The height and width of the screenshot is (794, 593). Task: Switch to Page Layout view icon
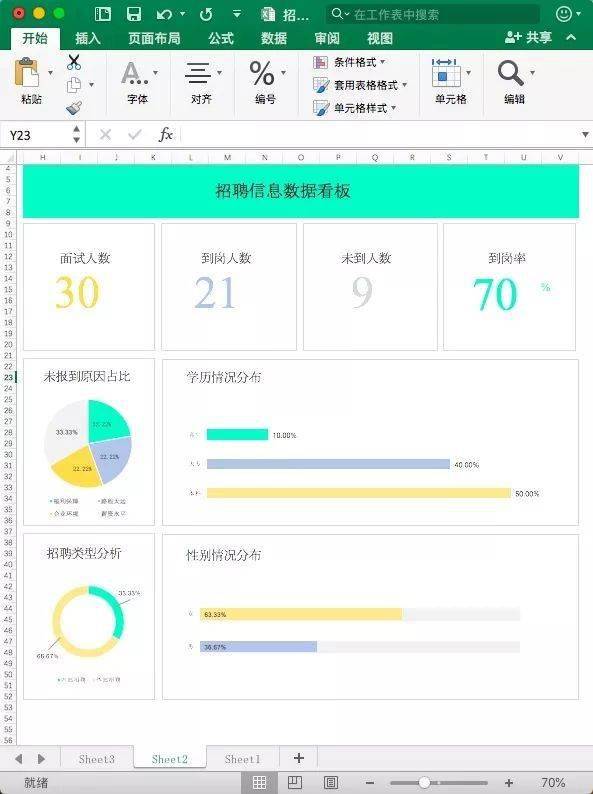[295, 783]
